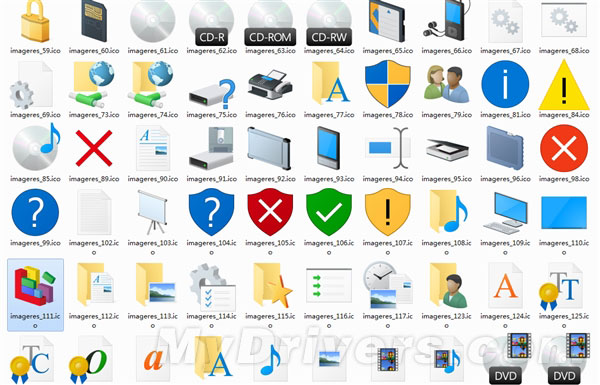Screen dimensions: 600x385
Task: Click the file name imageres_81.ico
Action: coord(505,115)
